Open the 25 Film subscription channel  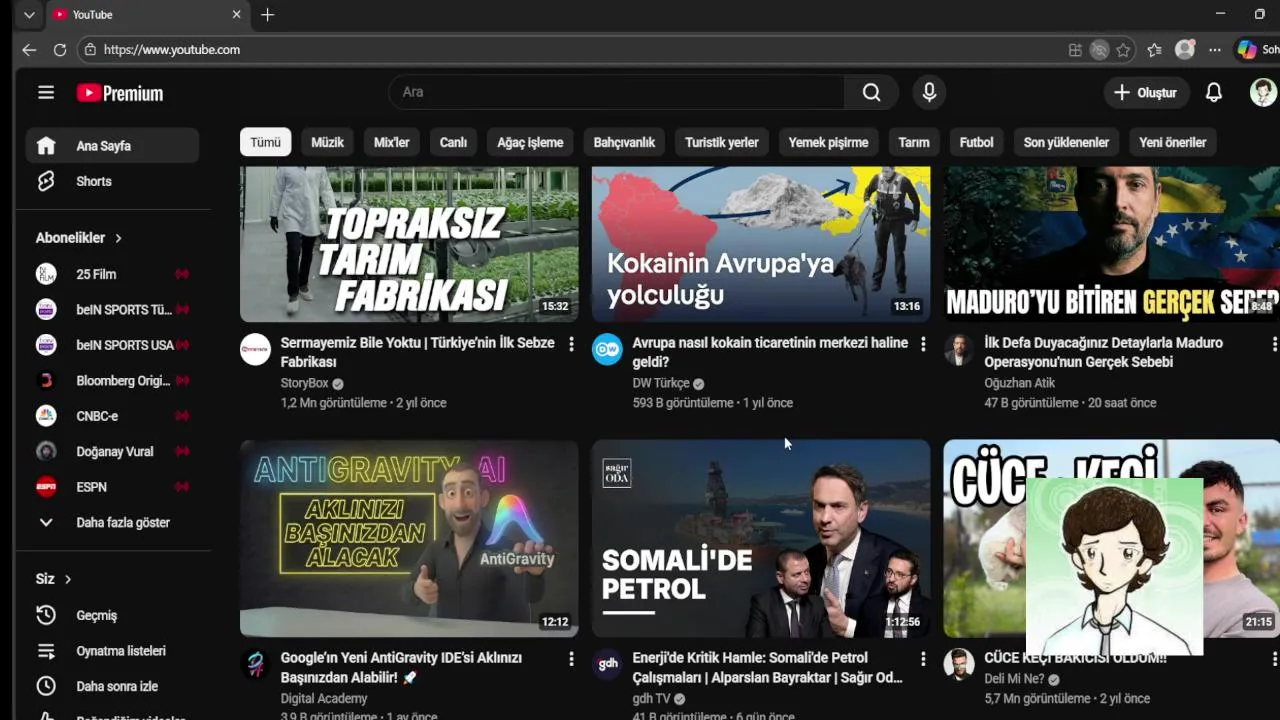(x=112, y=274)
